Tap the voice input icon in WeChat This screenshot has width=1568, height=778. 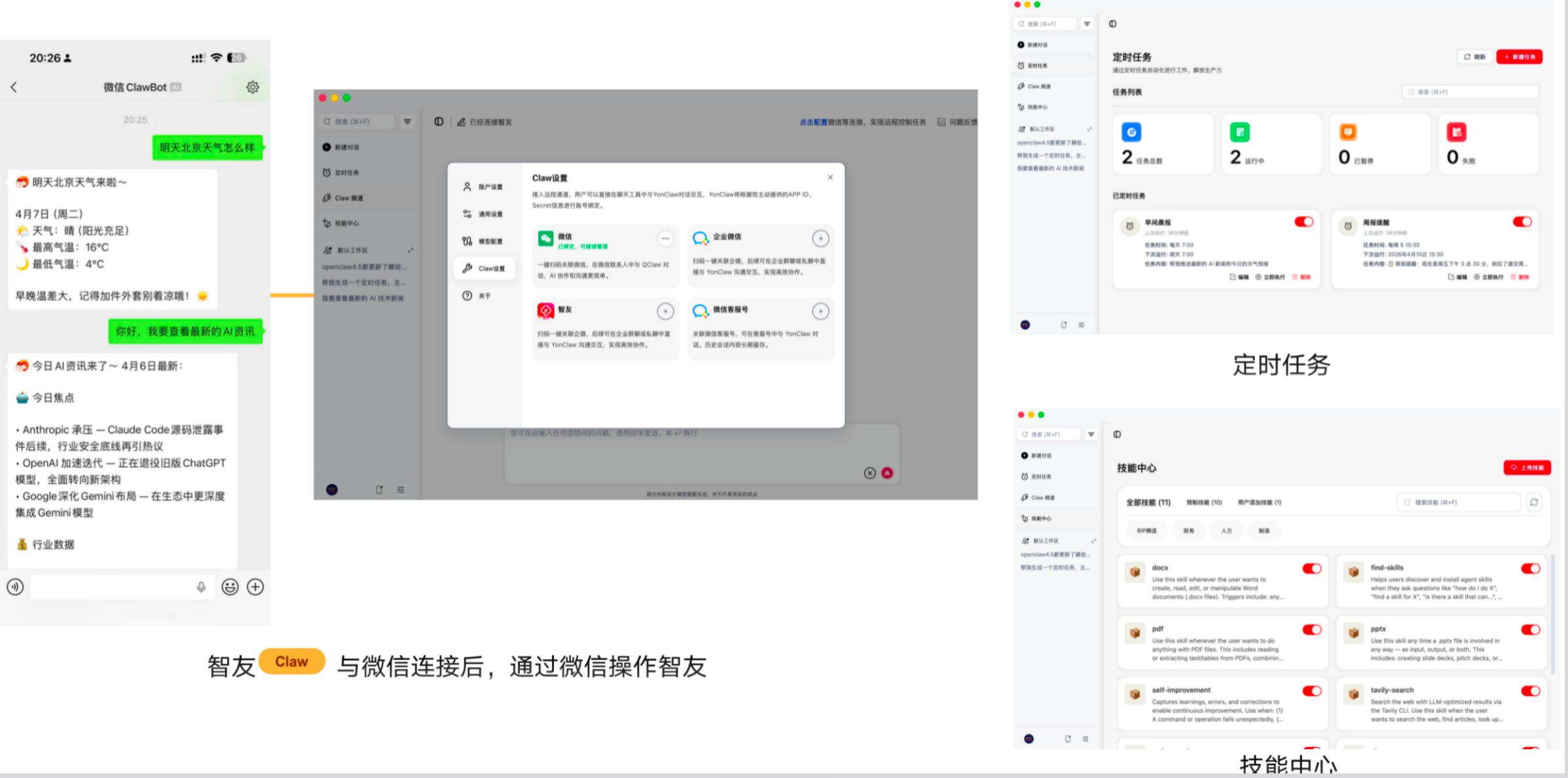tap(15, 587)
